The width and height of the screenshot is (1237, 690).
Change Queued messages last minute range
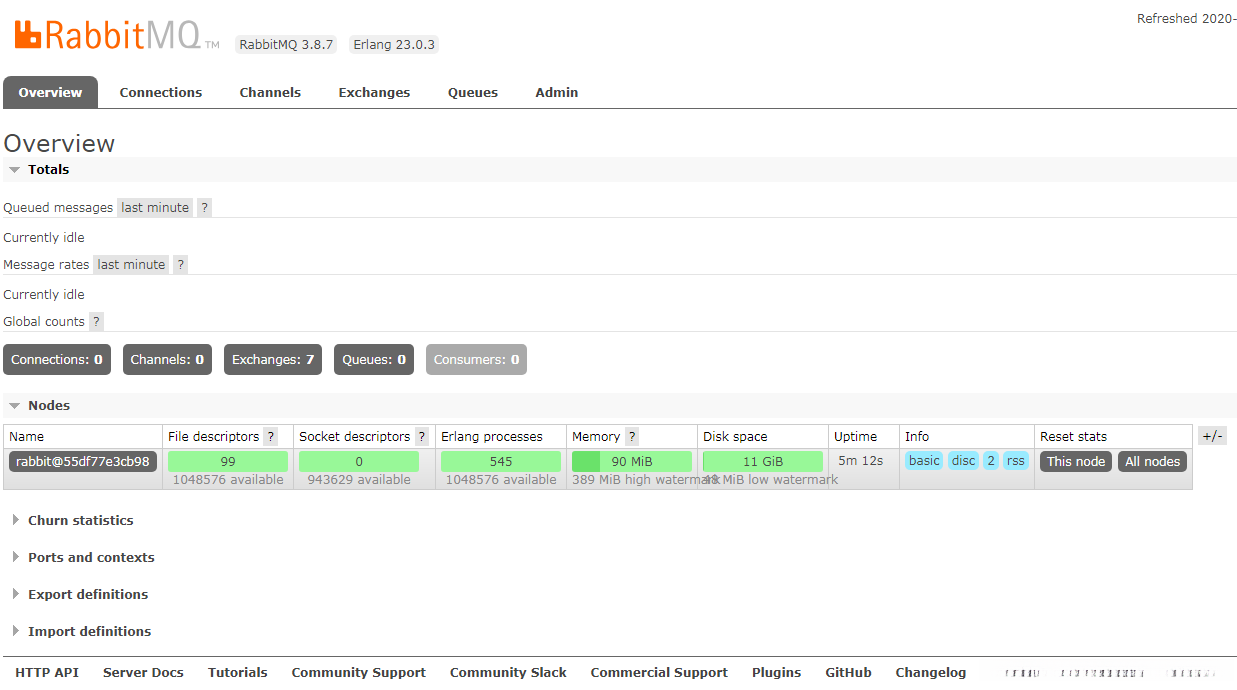coord(155,208)
